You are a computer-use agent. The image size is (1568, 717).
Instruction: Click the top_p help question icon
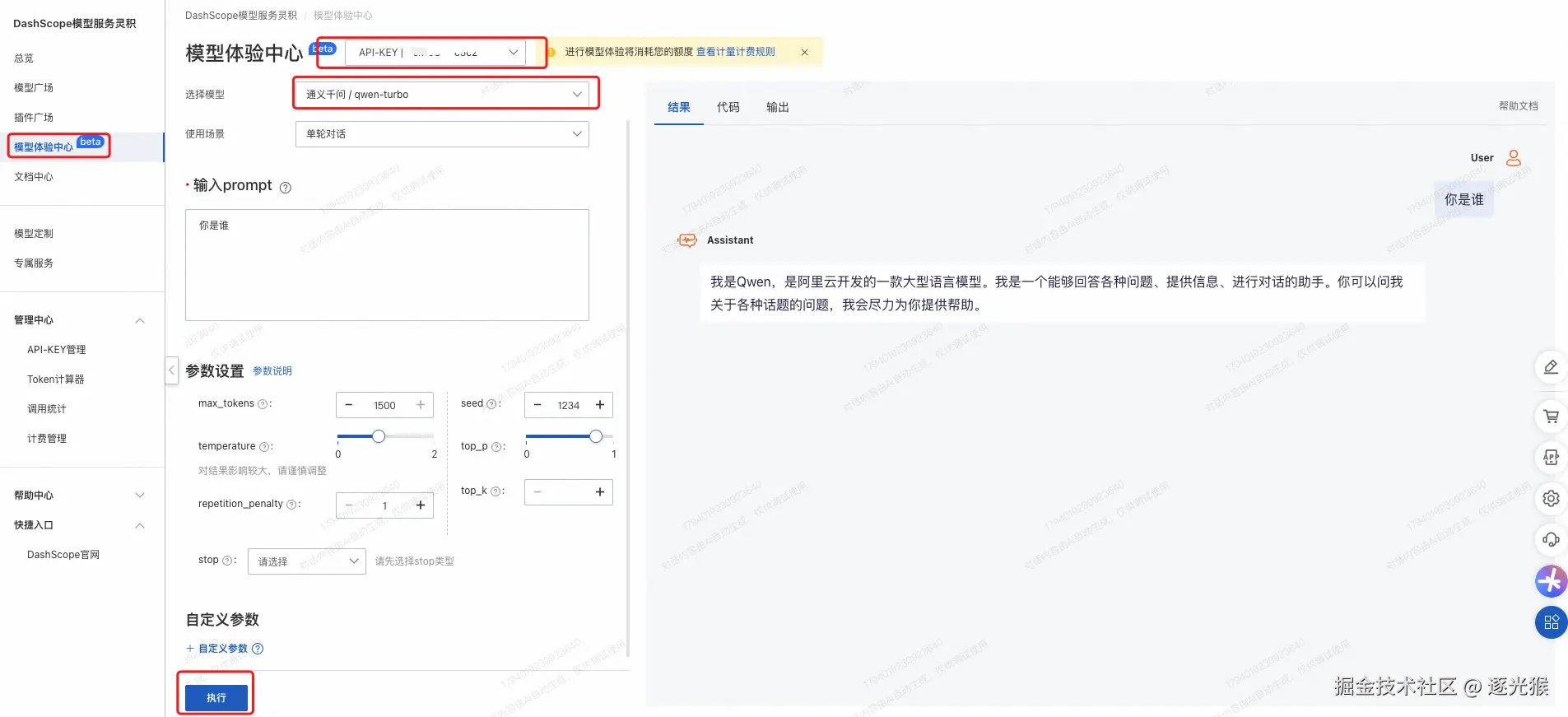coord(496,447)
